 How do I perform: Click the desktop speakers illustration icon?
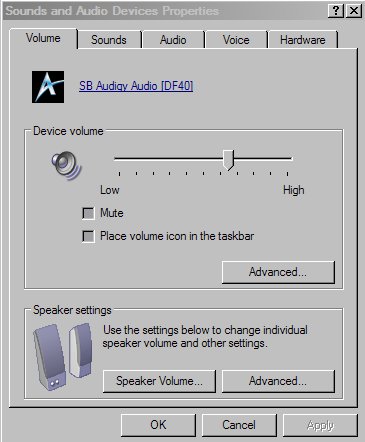[63, 357]
